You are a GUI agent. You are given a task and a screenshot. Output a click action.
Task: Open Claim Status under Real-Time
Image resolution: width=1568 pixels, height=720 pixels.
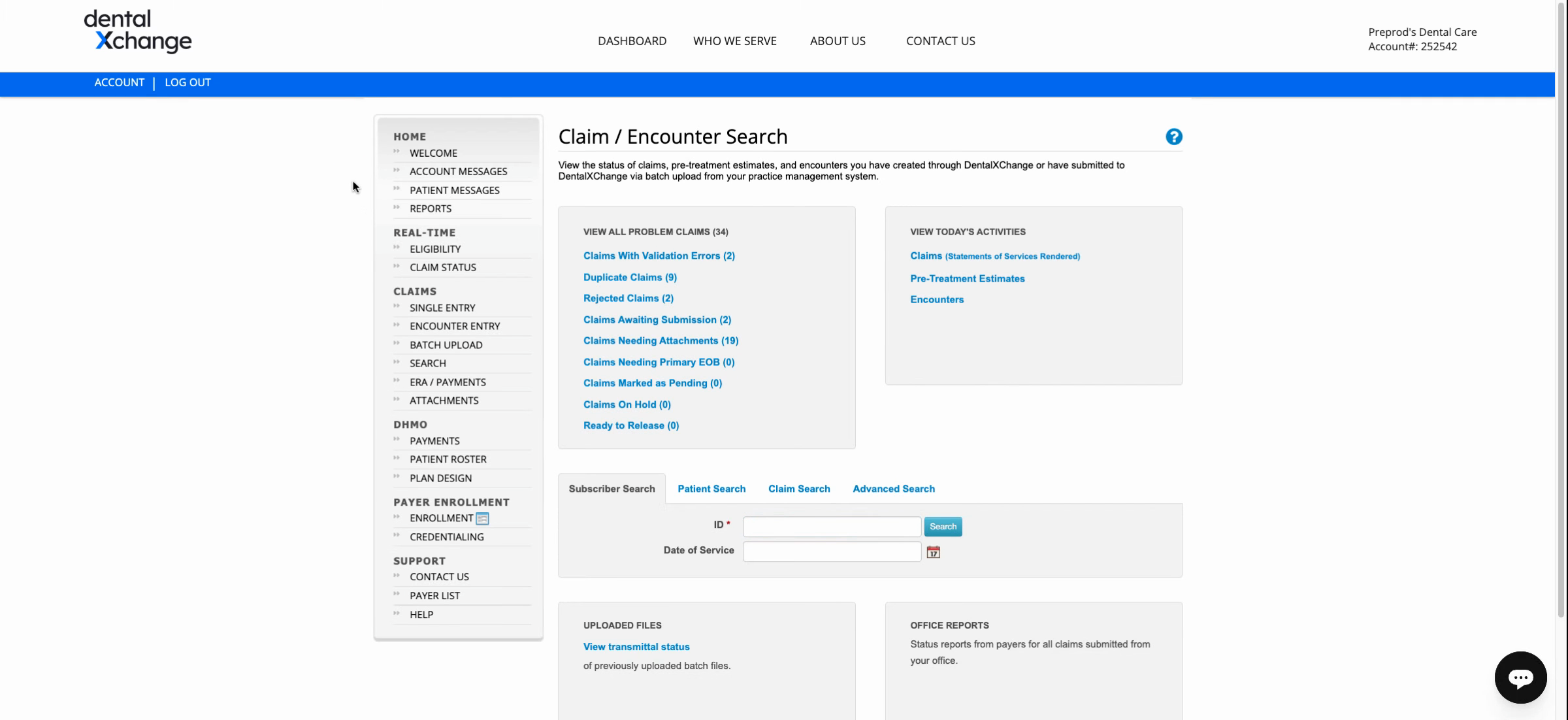tap(442, 267)
